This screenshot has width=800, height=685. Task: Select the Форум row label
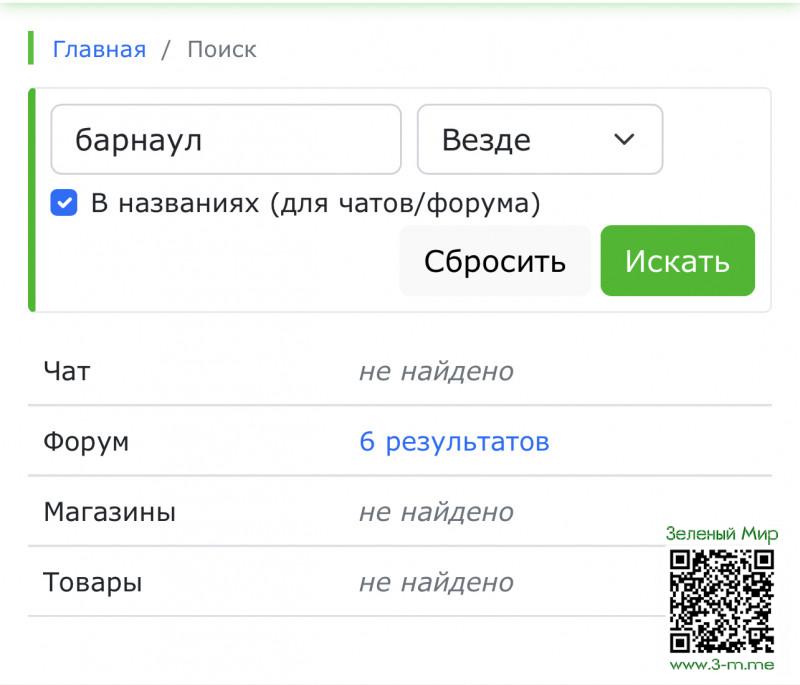(86, 442)
